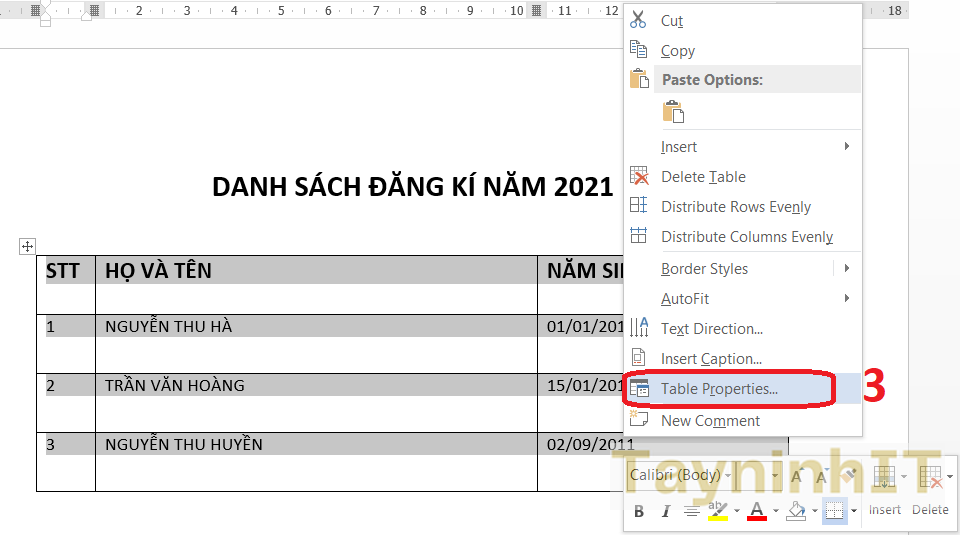Click the shading paint bucket icon
Image resolution: width=960 pixels, height=535 pixels.
pyautogui.click(x=796, y=511)
